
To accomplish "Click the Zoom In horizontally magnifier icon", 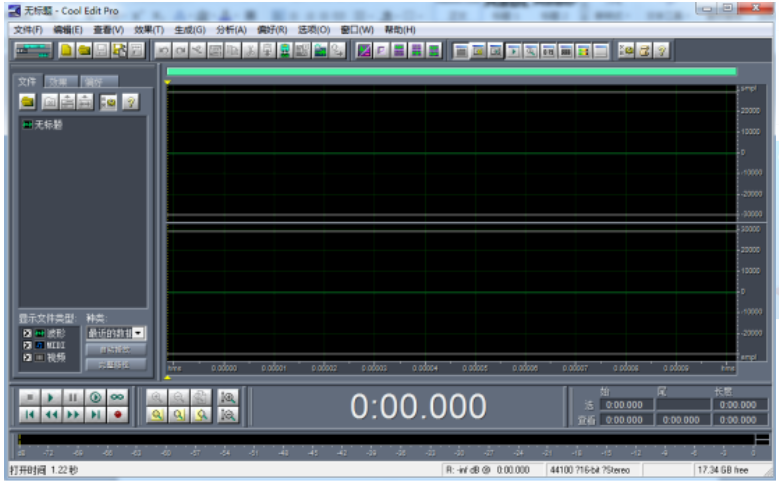I will coord(157,397).
